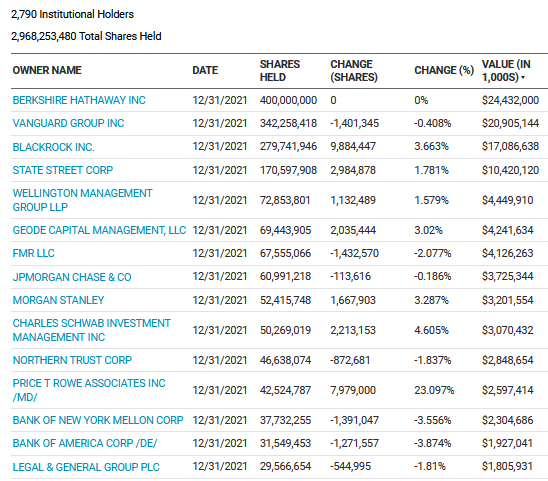This screenshot has width=548, height=481.
Task: Open Legal & General Group PLC link
Action: click(86, 467)
